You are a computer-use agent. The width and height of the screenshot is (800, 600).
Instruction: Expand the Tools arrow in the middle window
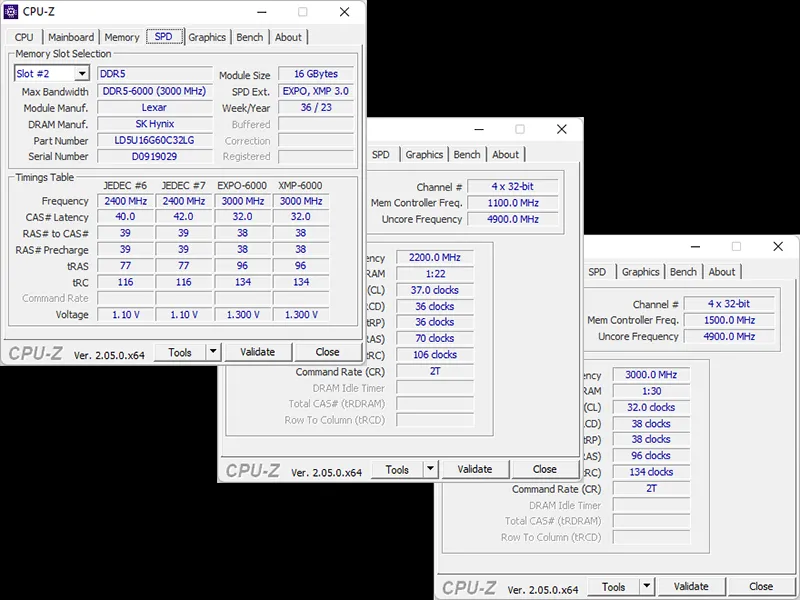pos(429,469)
